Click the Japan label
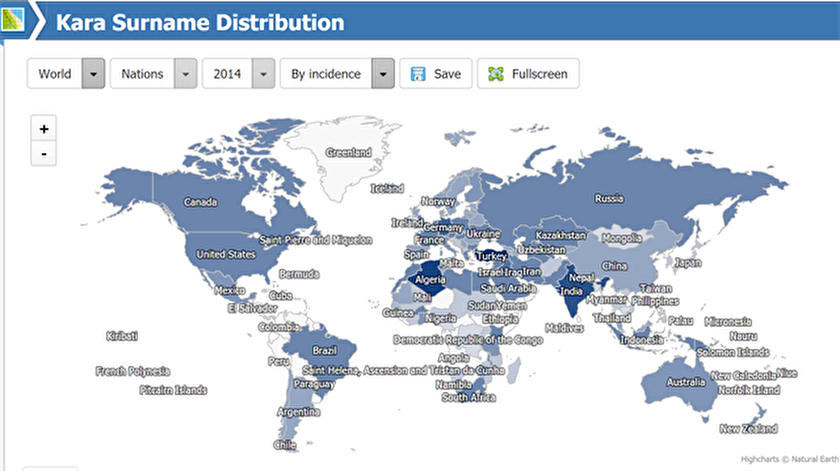840x471 pixels. point(687,263)
